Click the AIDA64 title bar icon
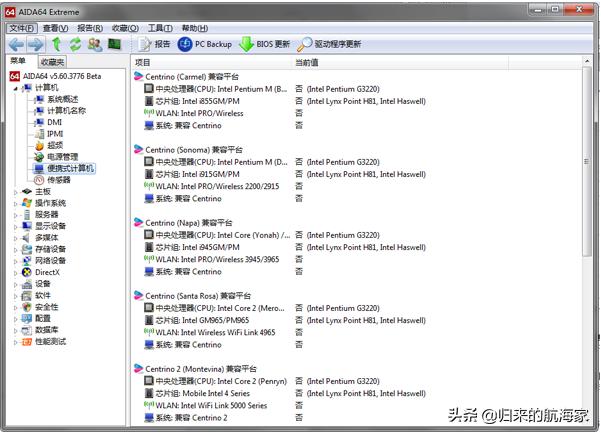Viewport: 601px width, 435px height. click(10, 12)
